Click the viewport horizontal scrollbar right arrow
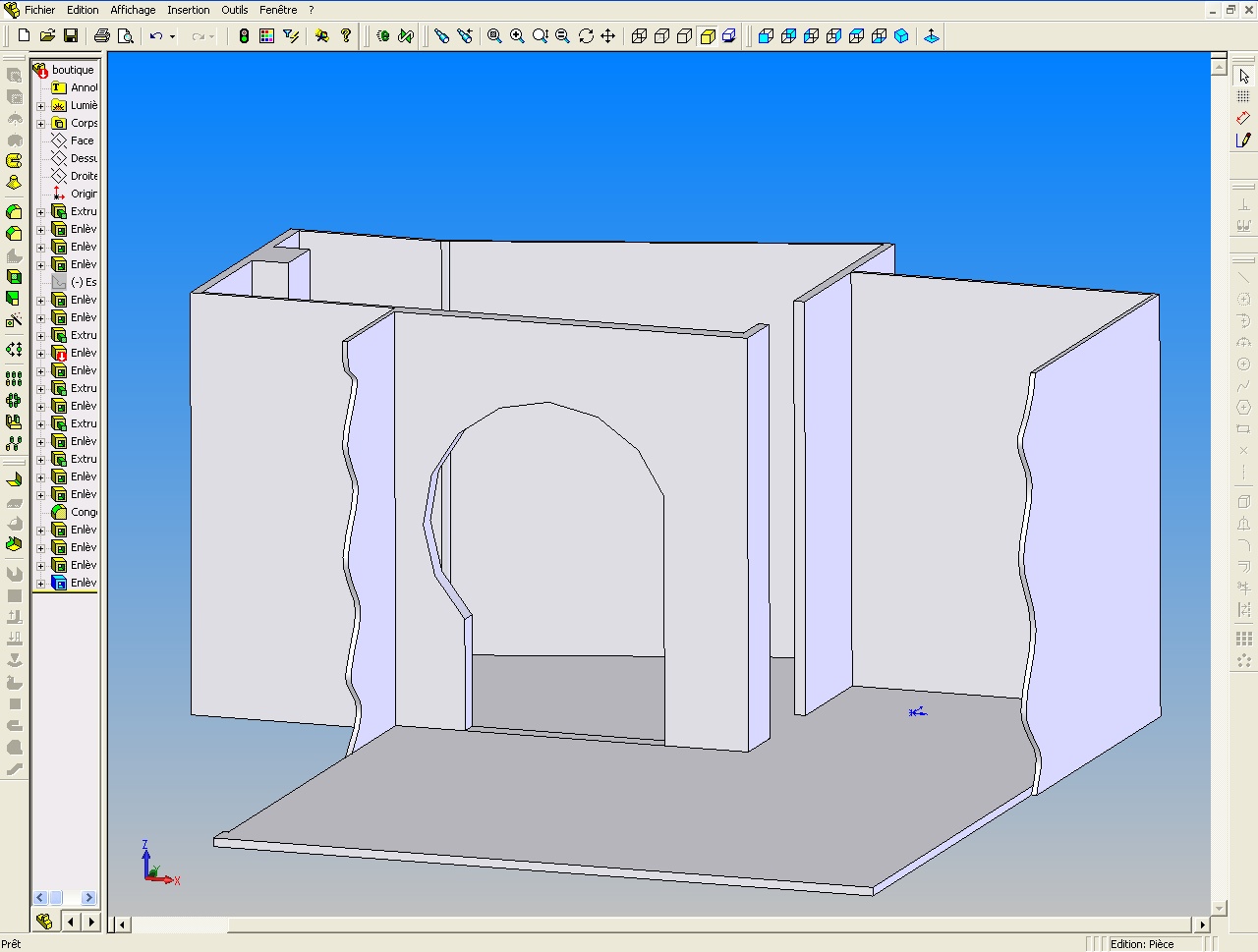1258x952 pixels. pyautogui.click(x=1202, y=924)
